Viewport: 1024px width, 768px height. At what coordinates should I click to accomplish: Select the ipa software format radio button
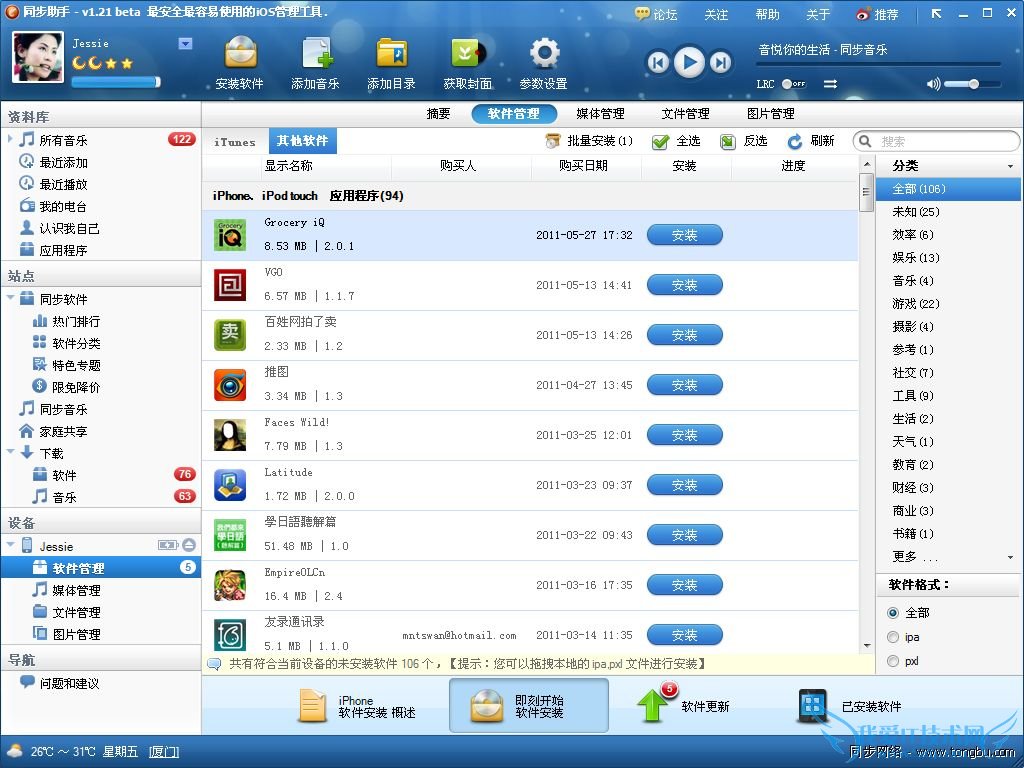coord(891,637)
